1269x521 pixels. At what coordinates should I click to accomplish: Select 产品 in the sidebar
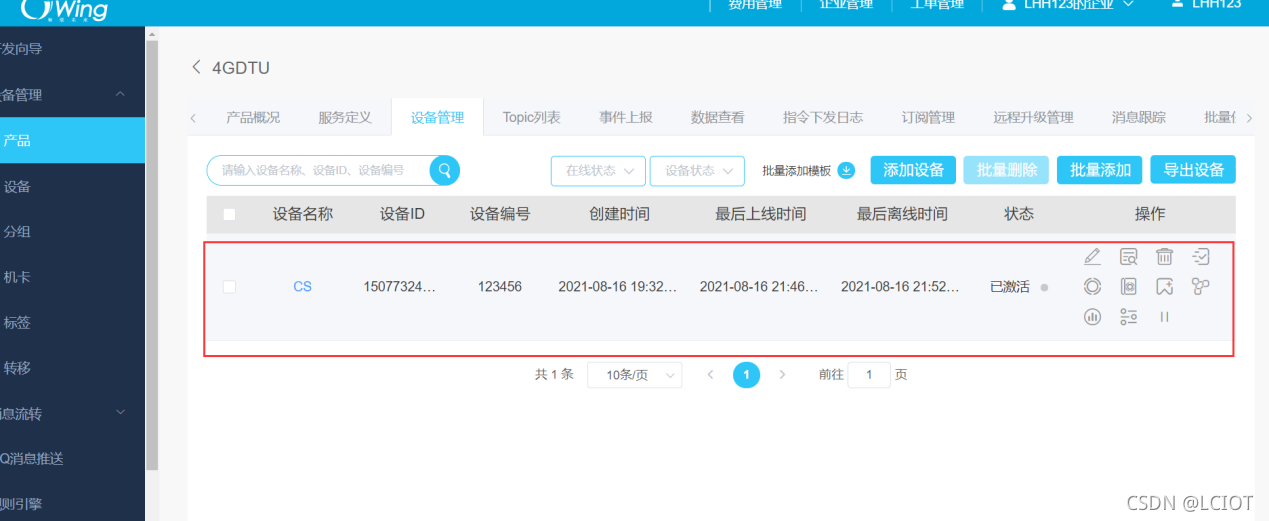pyautogui.click(x=72, y=141)
